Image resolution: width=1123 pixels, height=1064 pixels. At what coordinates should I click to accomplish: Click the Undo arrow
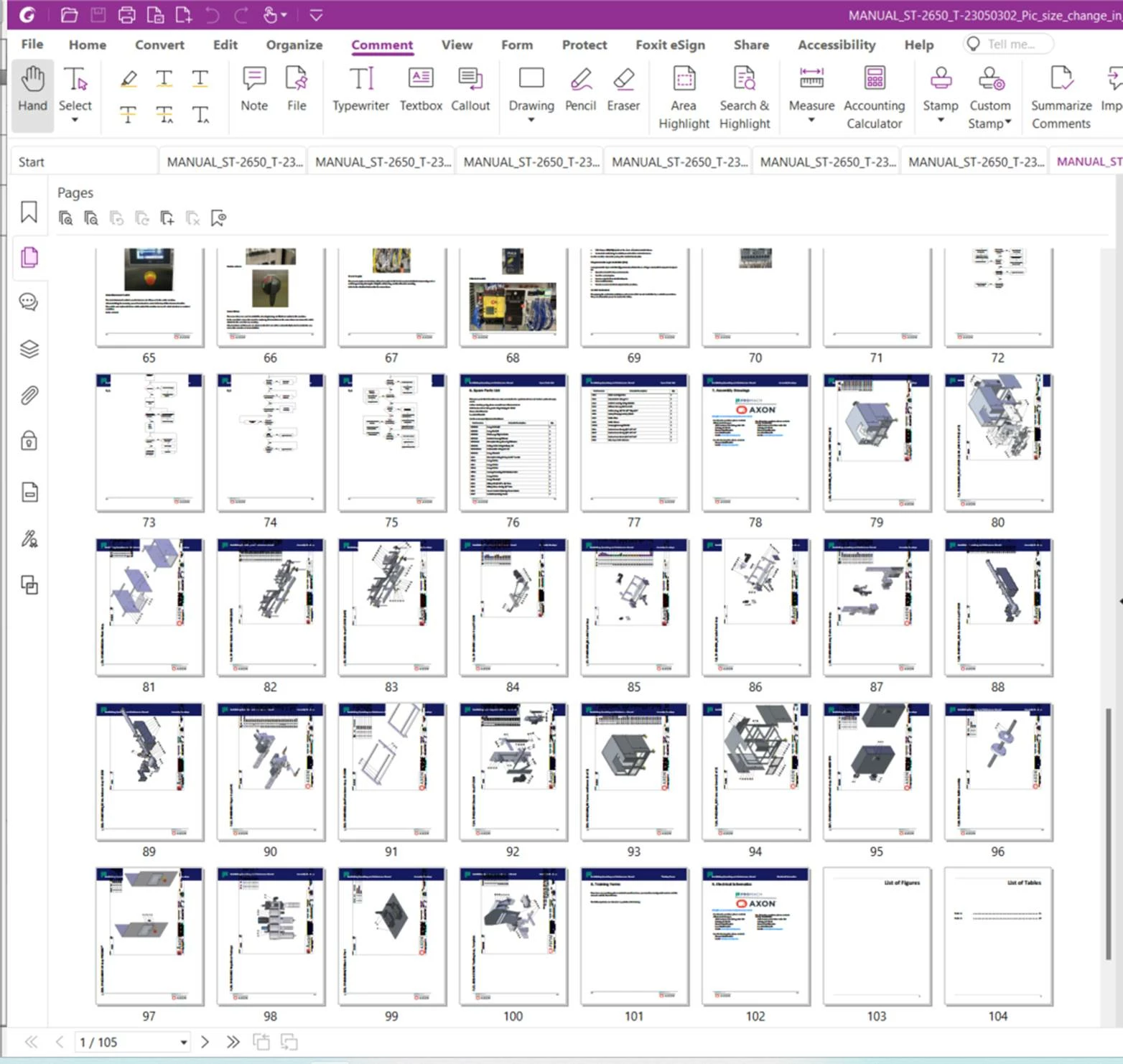tap(212, 14)
